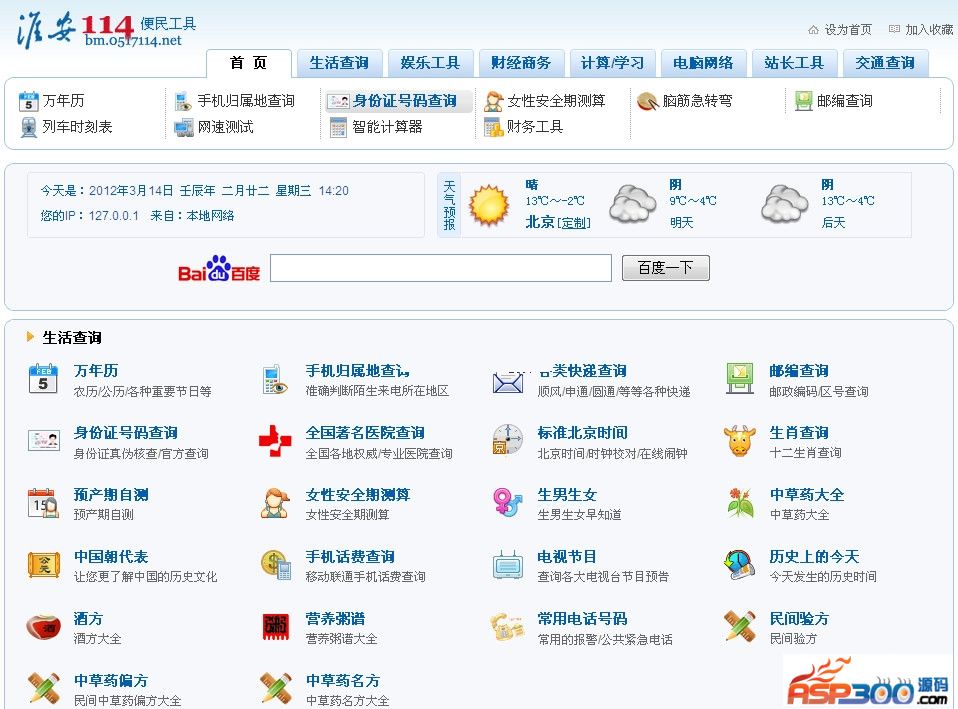This screenshot has height=709, width=958.
Task: Open the 娱乐工具 tab
Action: coord(430,63)
